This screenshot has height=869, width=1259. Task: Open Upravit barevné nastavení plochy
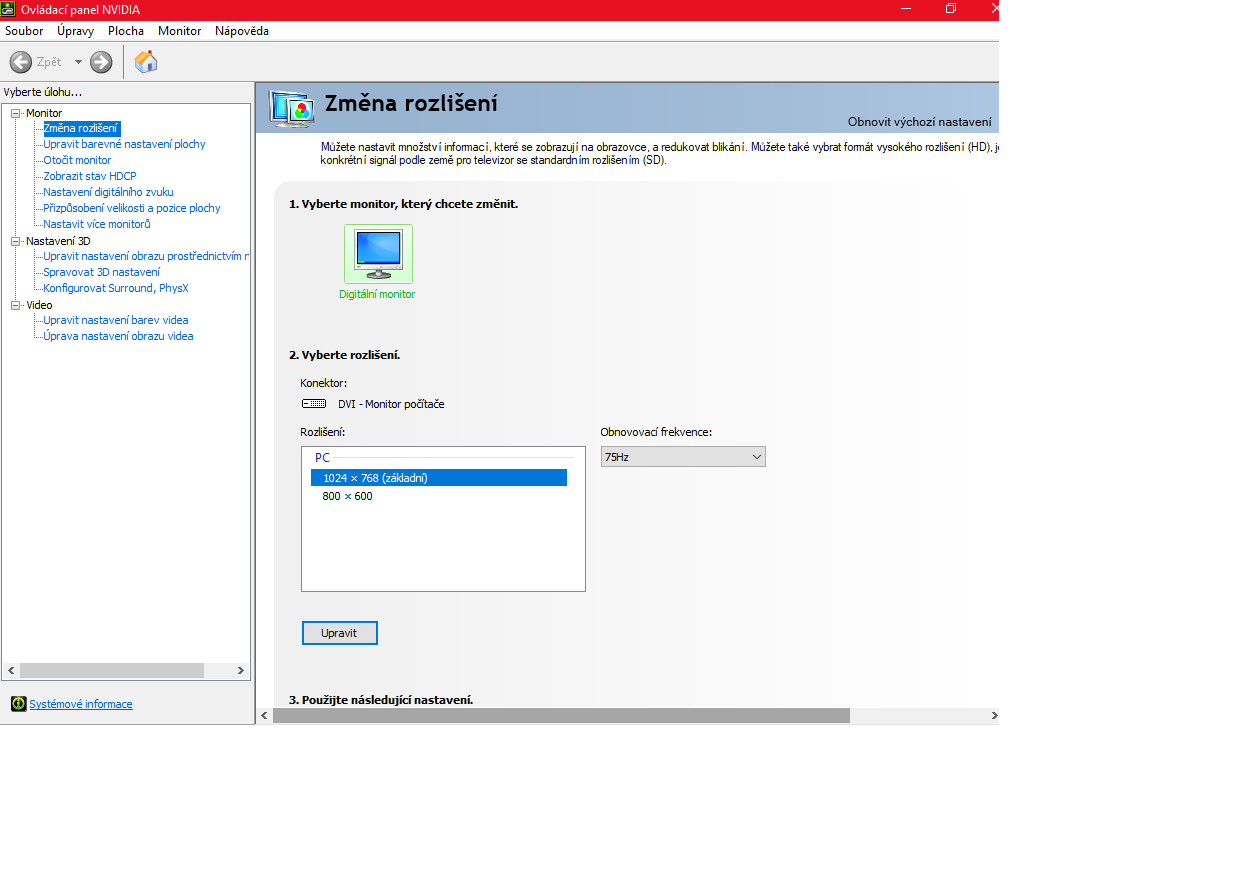[x=124, y=144]
